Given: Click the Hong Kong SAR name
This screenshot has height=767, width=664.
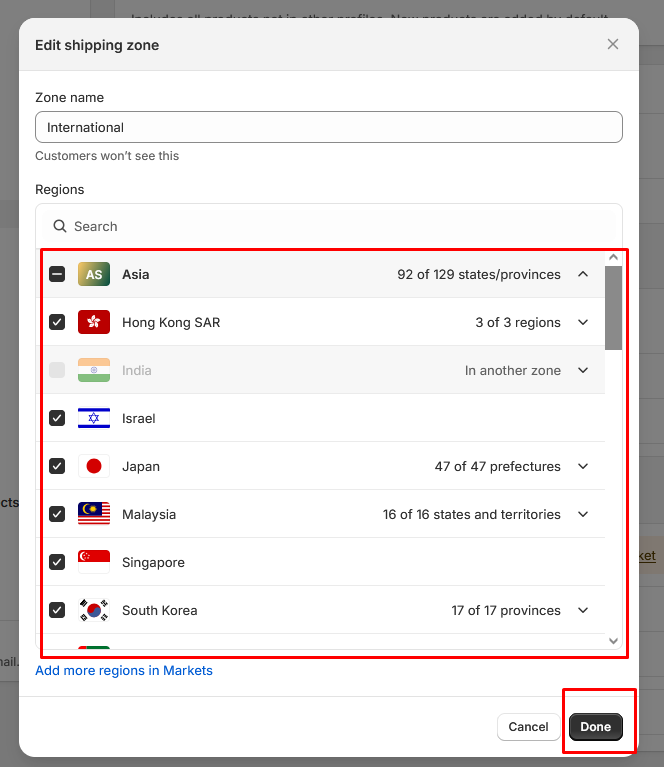Looking at the screenshot, I should click(171, 322).
